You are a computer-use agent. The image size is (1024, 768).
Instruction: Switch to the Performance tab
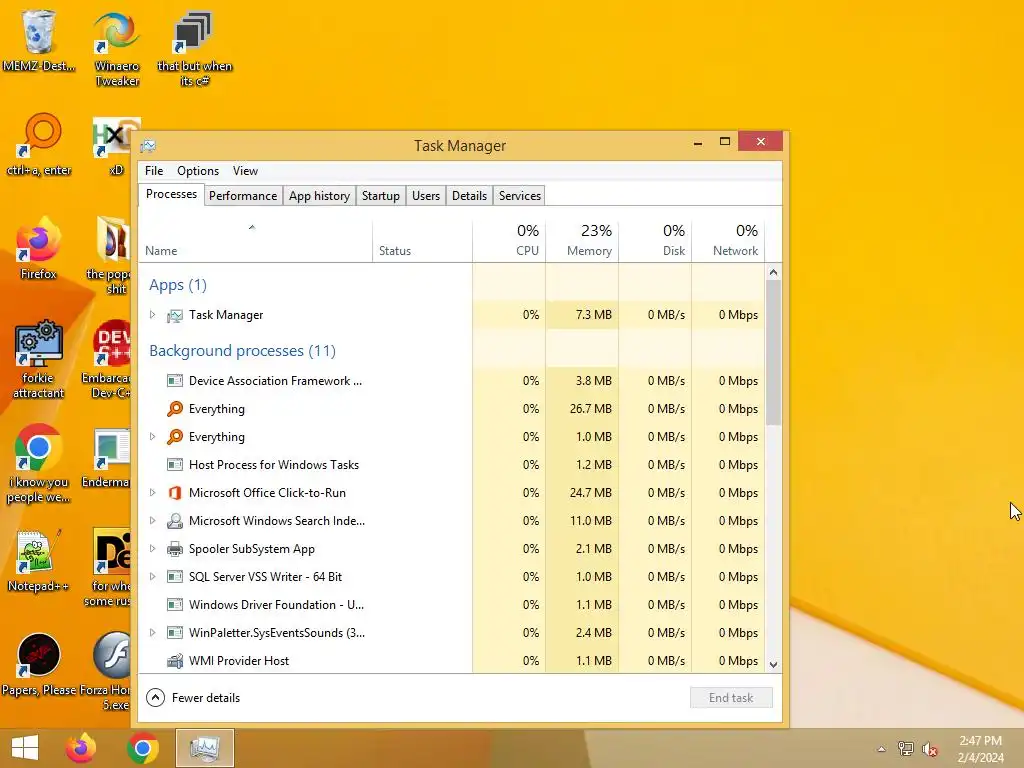243,196
